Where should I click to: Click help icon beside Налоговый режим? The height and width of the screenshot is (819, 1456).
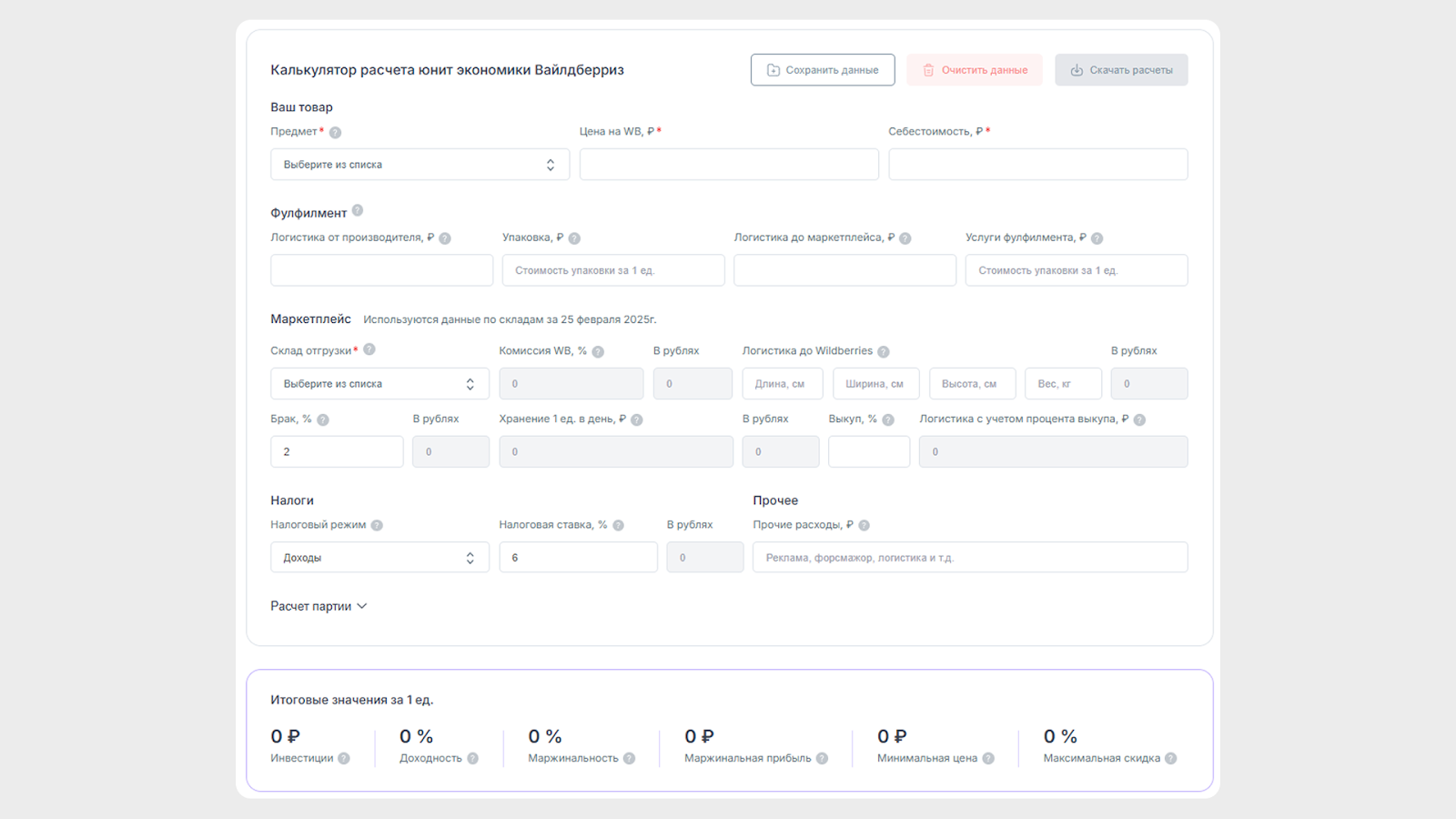coord(377,525)
